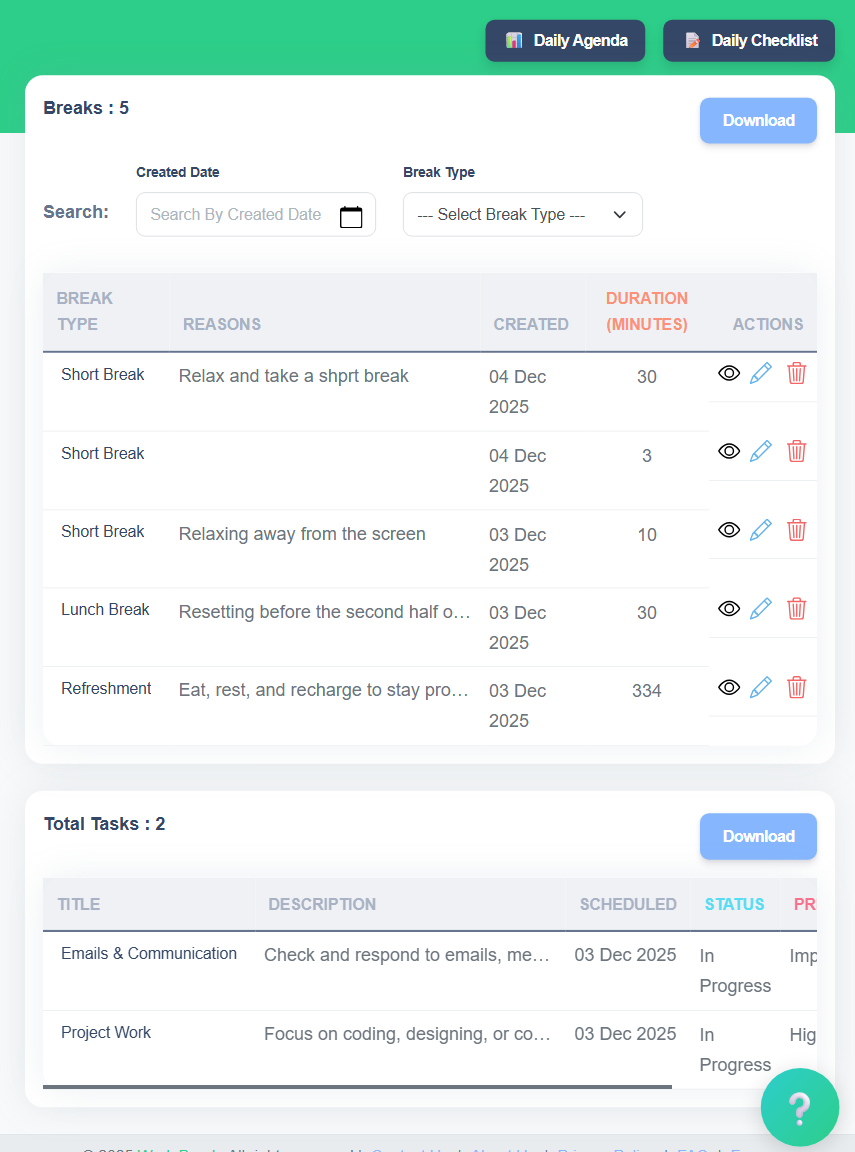Edit the "Relaxing away from the screen" break
Image resolution: width=855 pixels, height=1152 pixels.
click(x=761, y=530)
